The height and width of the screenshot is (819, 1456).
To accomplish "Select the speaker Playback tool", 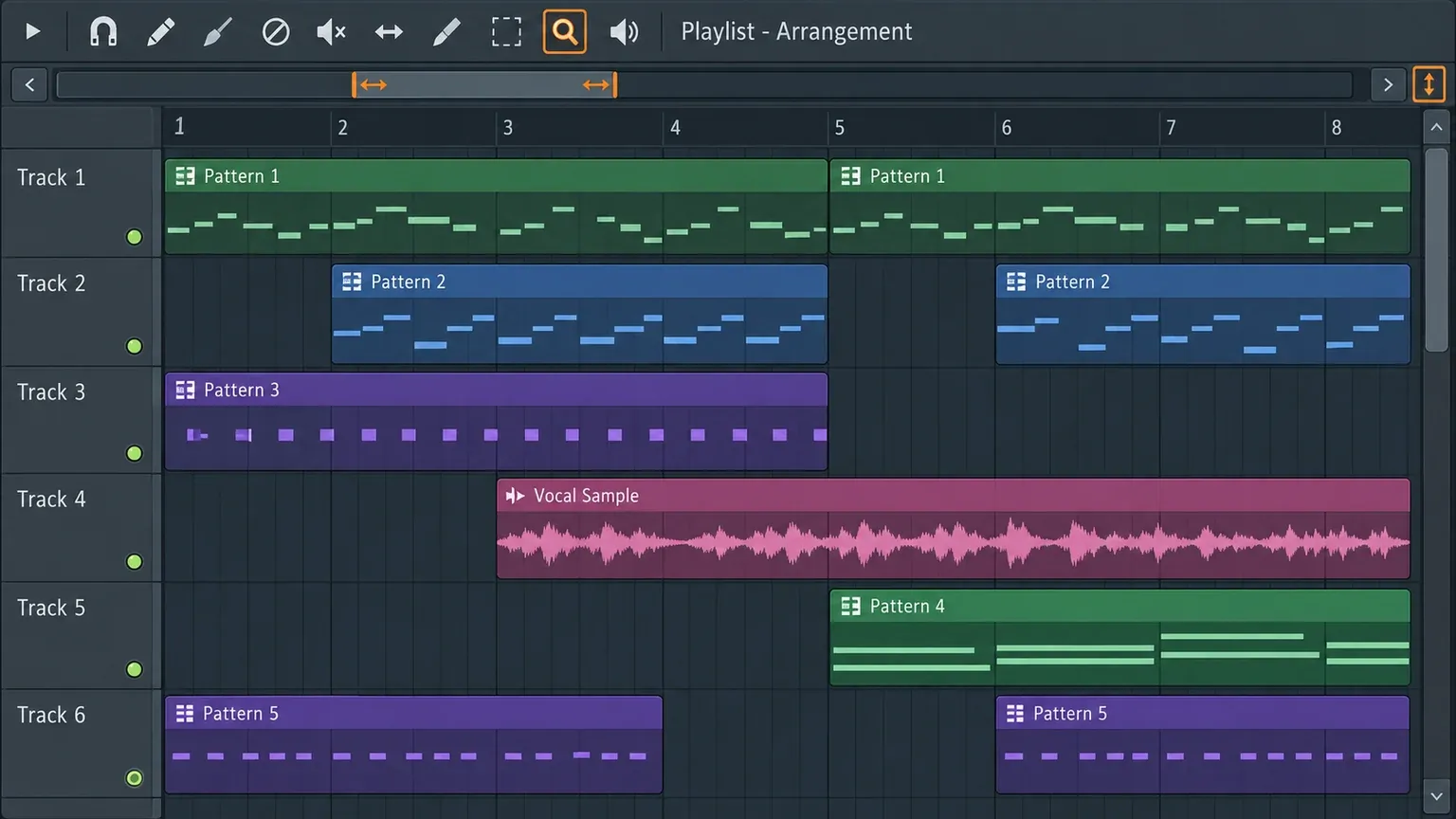I will (624, 31).
